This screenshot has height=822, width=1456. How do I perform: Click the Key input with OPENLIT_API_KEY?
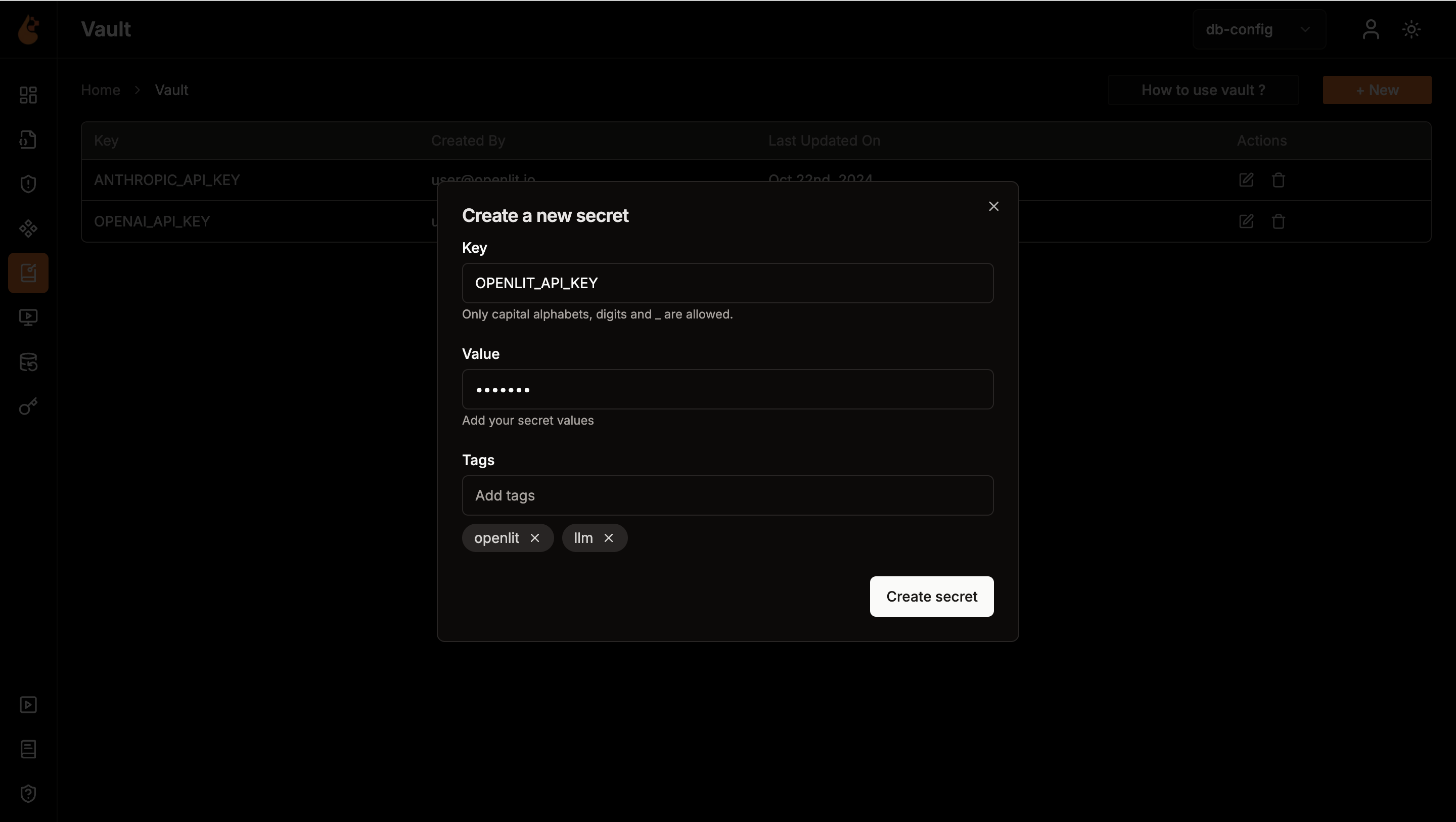727,283
